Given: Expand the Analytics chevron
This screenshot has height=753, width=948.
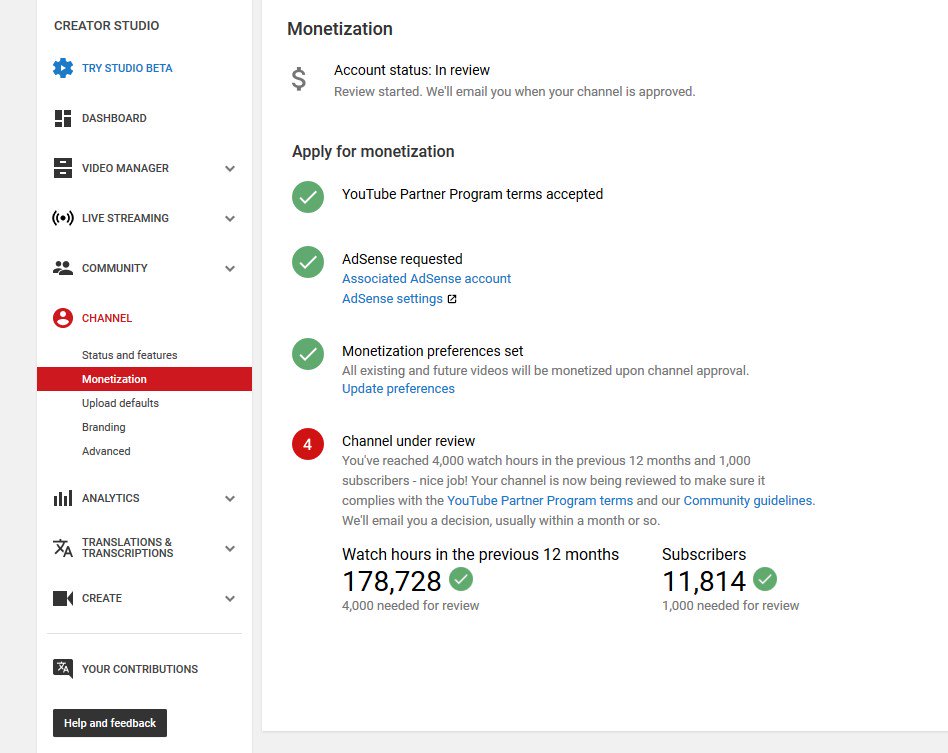Looking at the screenshot, I should tap(230, 499).
